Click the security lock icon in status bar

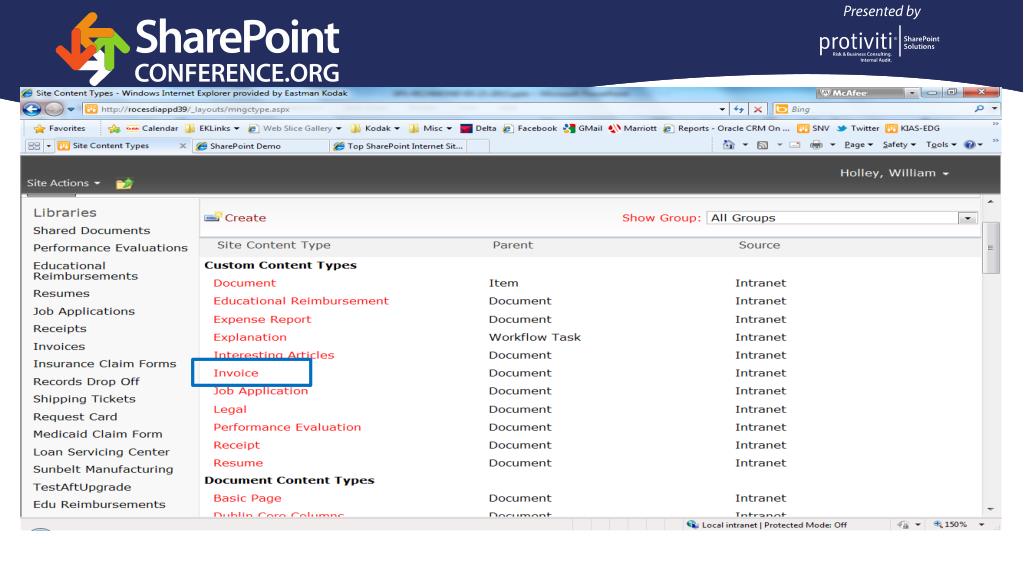903,524
